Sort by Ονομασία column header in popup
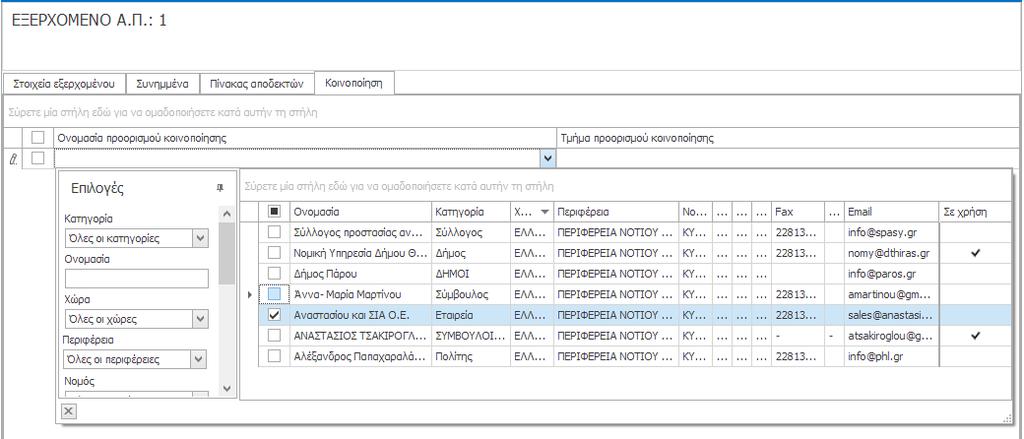 click(360, 212)
